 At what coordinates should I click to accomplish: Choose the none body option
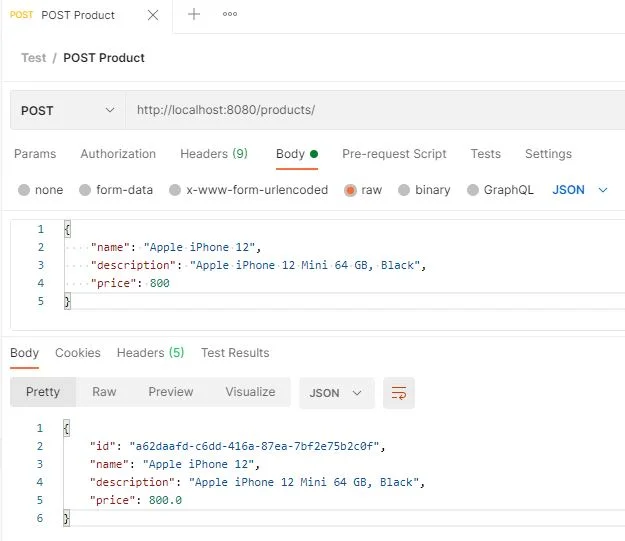[24, 190]
